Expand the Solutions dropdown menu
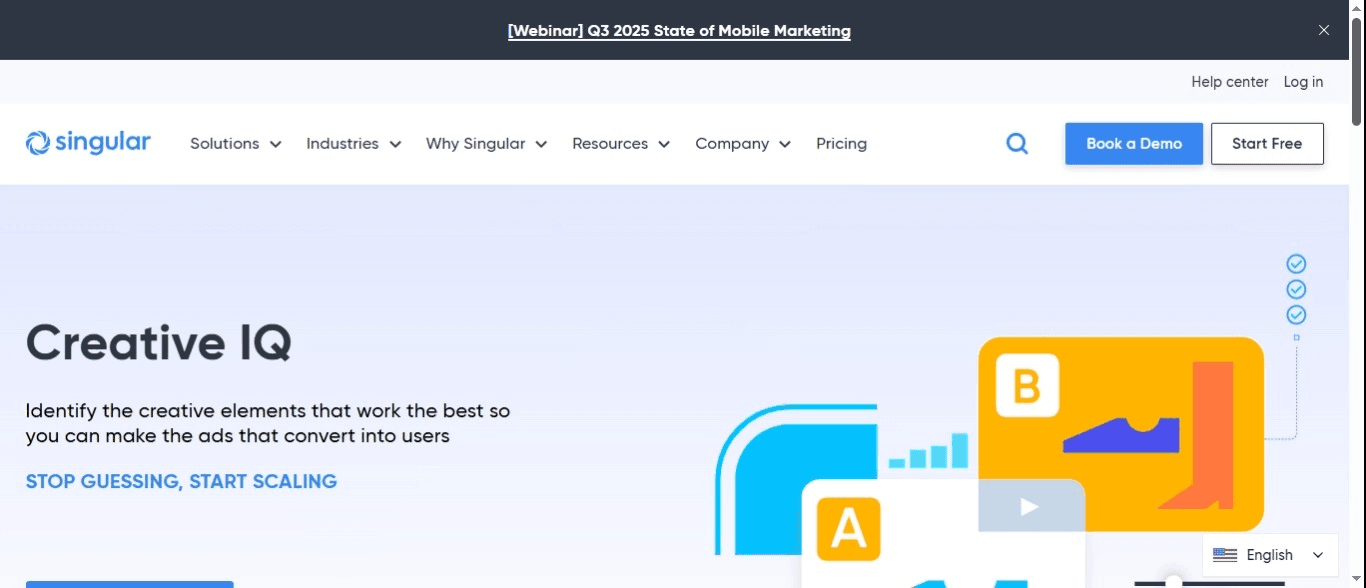 (x=235, y=144)
